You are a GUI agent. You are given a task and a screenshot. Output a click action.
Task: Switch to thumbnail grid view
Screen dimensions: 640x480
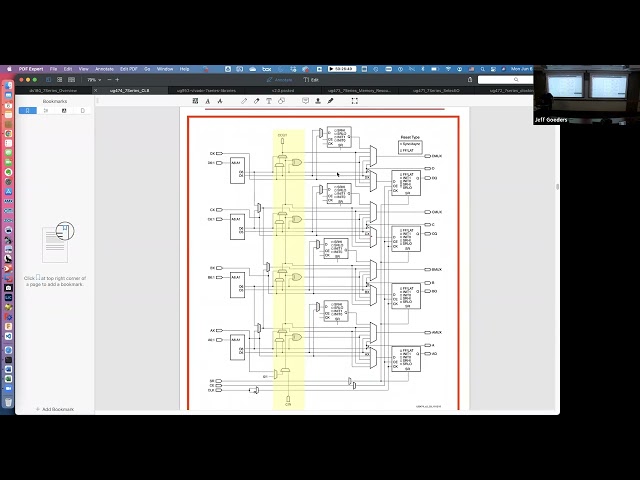coord(60,80)
